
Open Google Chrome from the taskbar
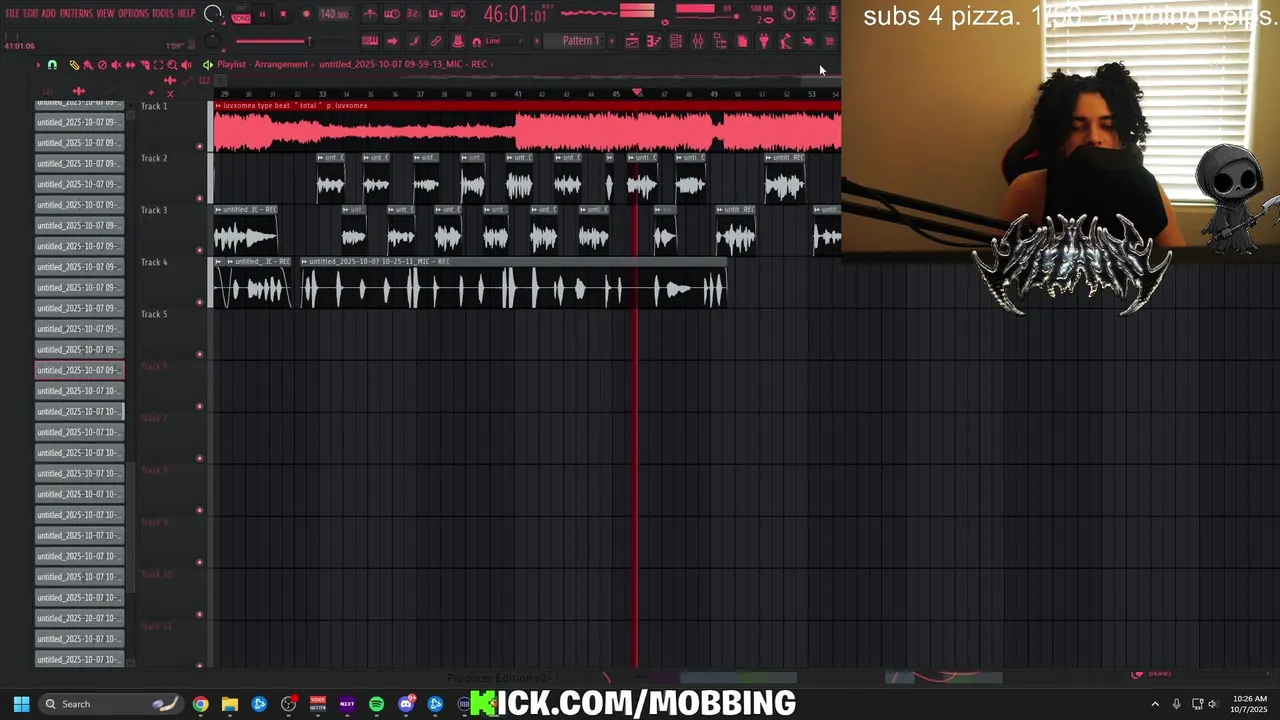tap(200, 704)
